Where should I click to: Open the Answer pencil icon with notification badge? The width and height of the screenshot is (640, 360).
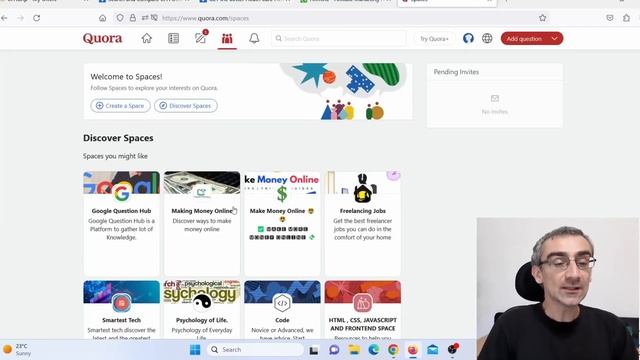pyautogui.click(x=201, y=38)
